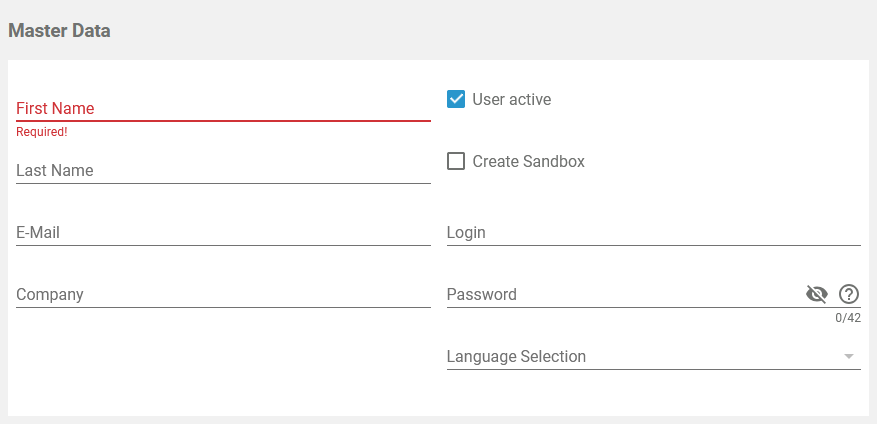Viewport: 877px width, 424px height.
Task: Click the Login input field
Action: (x=653, y=233)
